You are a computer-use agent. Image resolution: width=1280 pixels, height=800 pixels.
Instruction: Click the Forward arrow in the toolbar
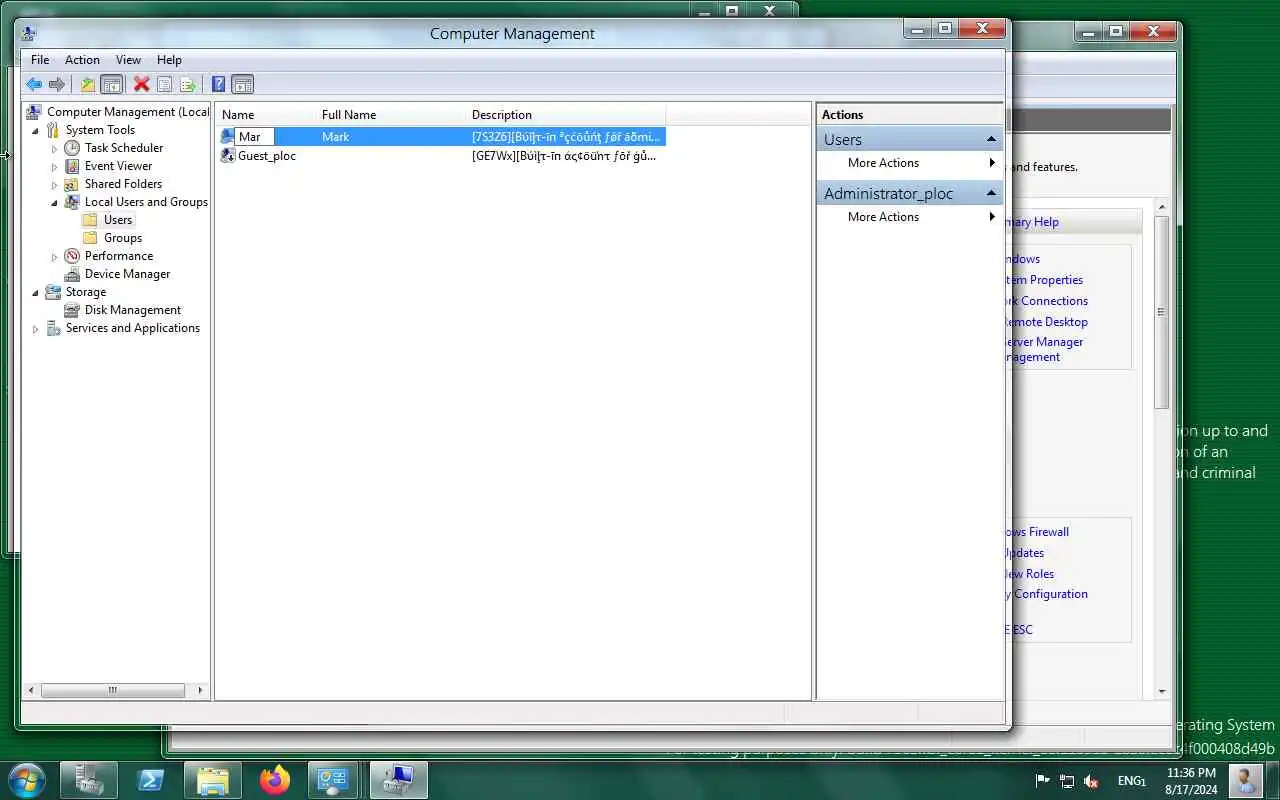click(57, 85)
